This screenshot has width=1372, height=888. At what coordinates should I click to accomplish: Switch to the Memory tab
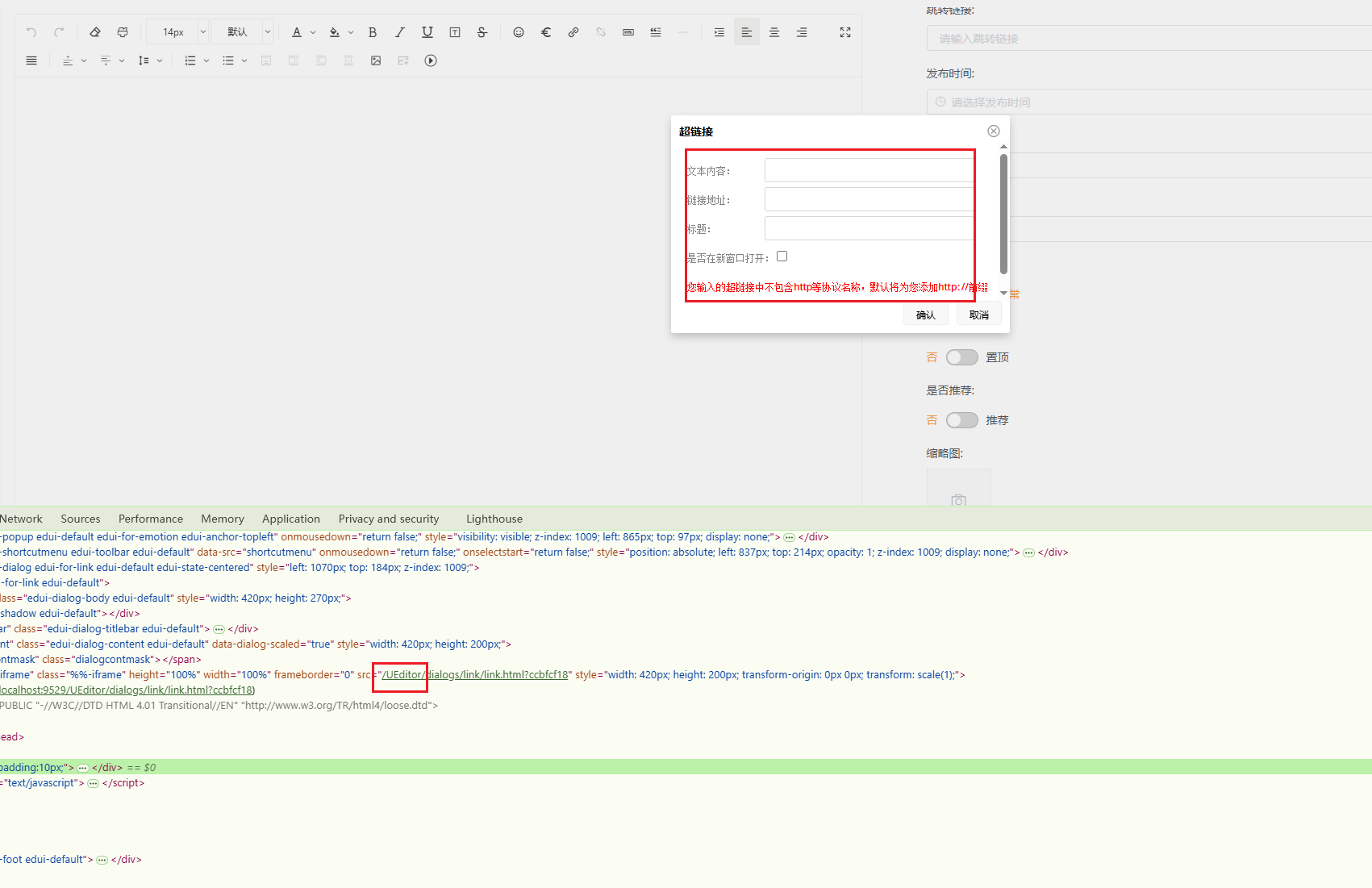[x=223, y=519]
